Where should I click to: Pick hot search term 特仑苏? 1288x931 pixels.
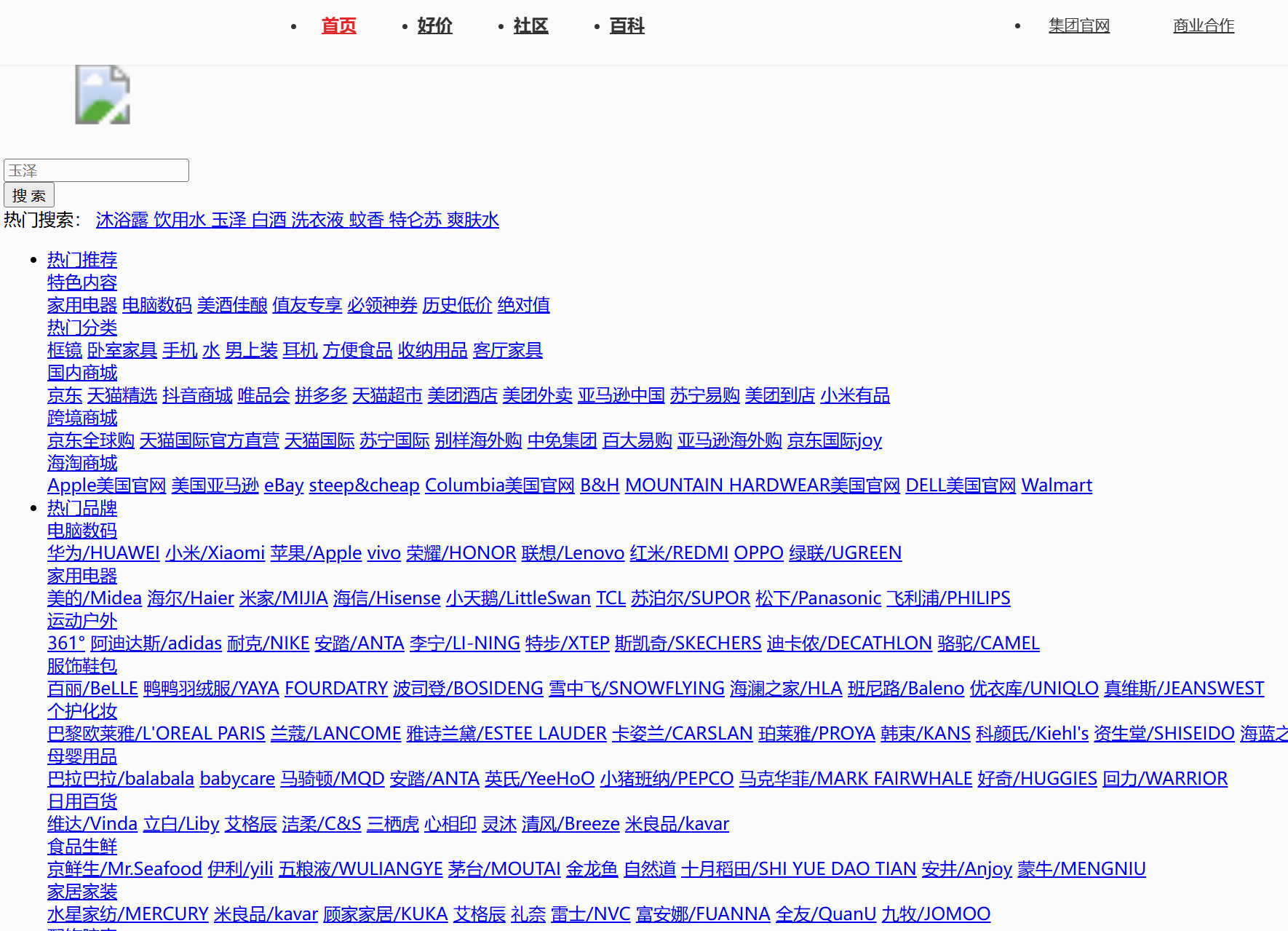tap(416, 220)
